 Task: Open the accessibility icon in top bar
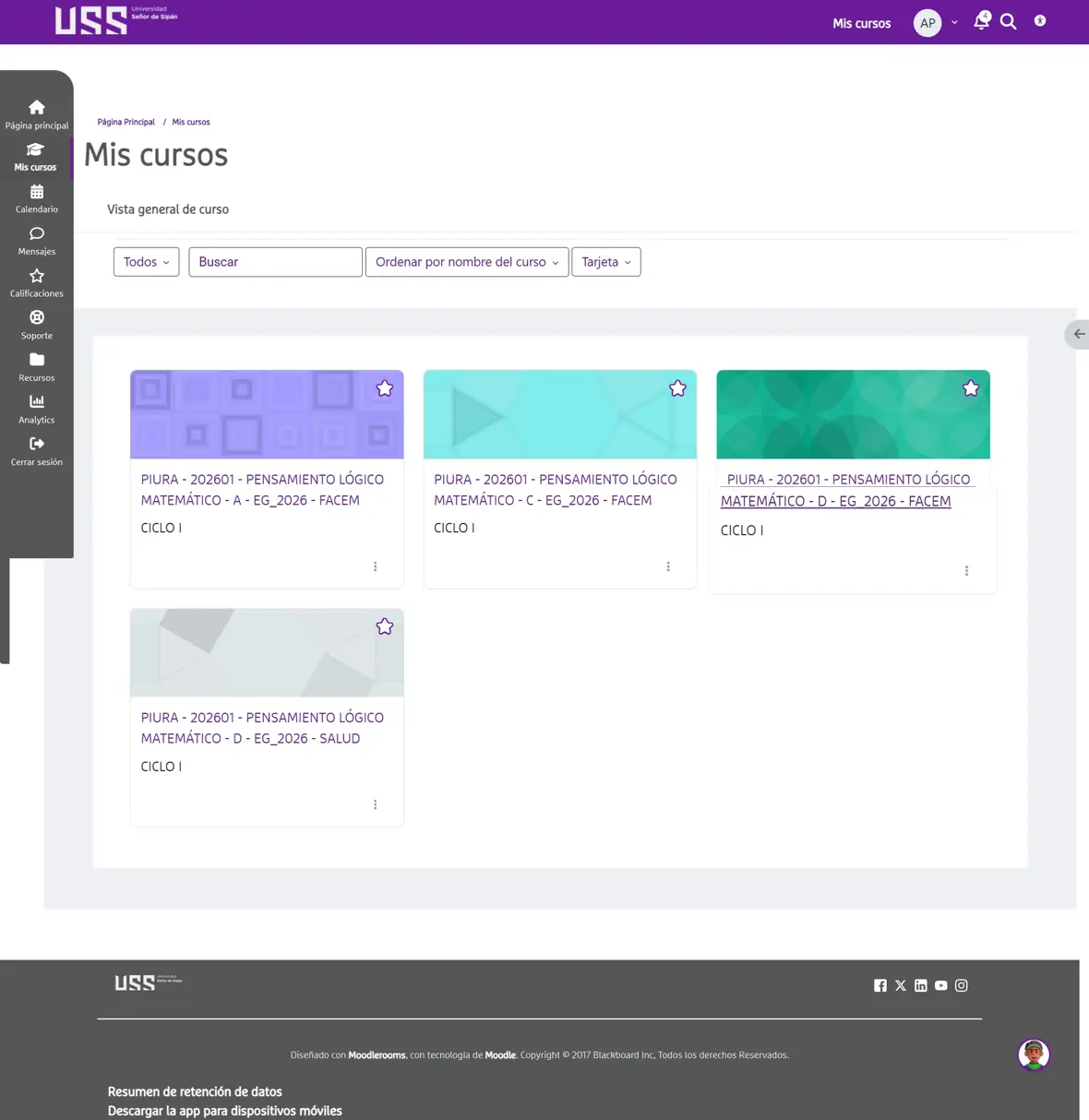click(1040, 21)
